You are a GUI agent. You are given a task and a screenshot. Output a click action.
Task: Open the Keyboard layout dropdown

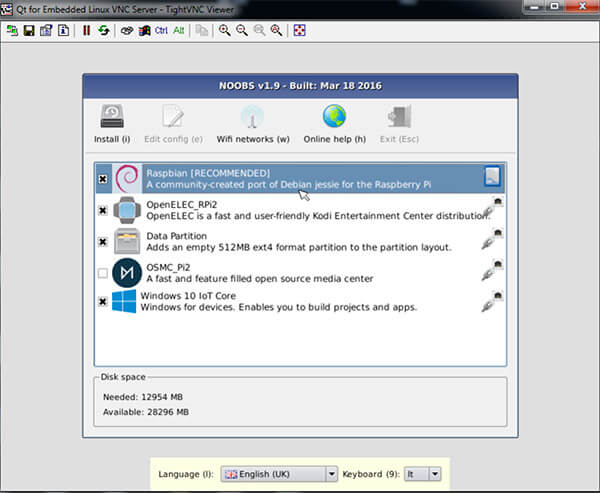pos(422,474)
